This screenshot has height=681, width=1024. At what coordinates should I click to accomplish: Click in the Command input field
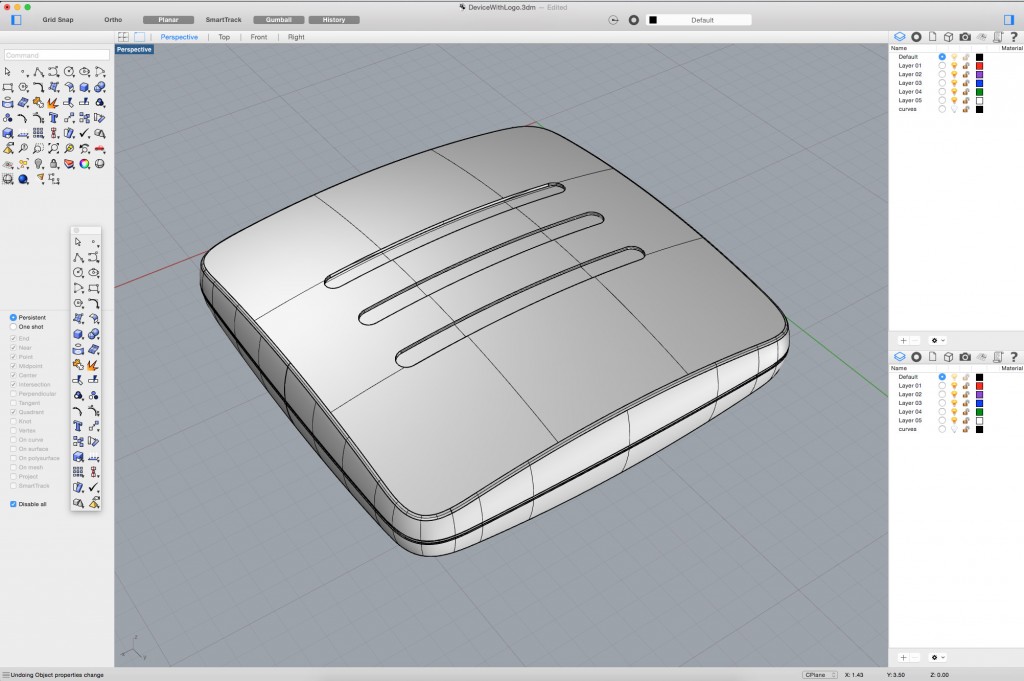click(x=57, y=55)
